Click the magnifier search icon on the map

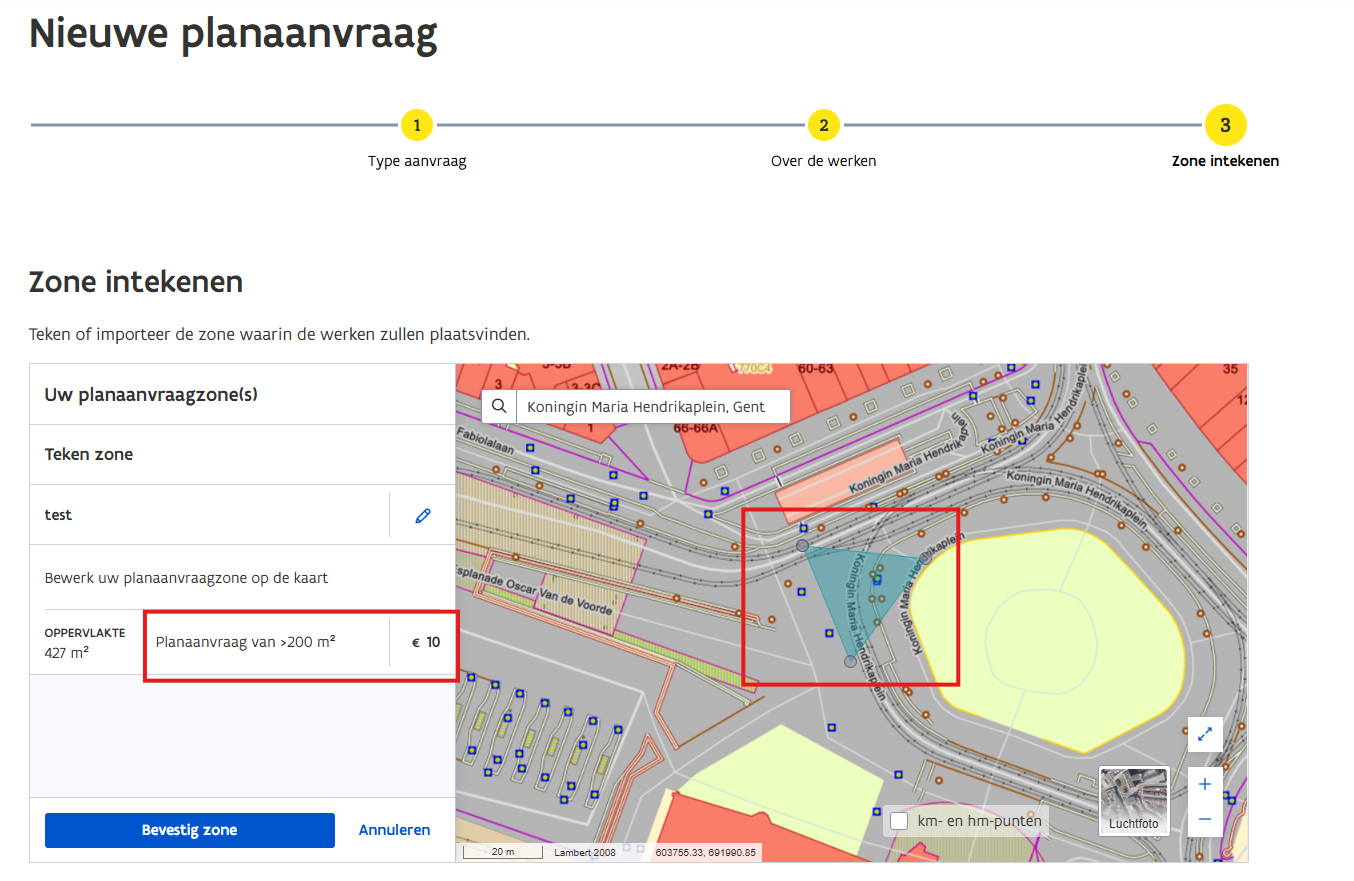[498, 407]
